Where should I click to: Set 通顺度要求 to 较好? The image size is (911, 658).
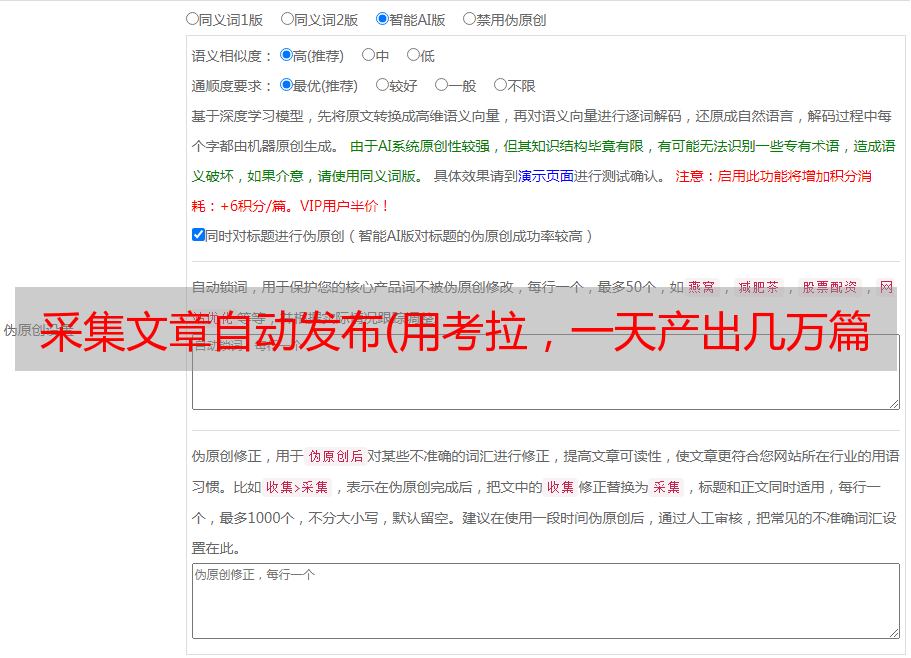(x=382, y=85)
